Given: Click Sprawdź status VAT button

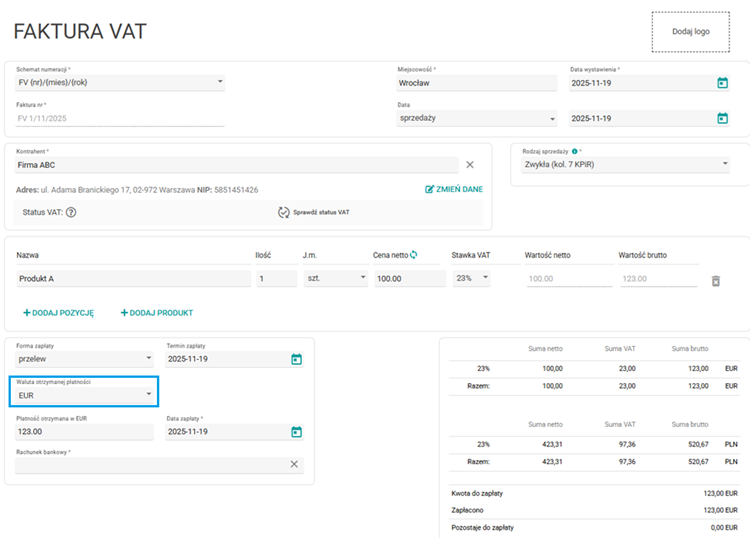Looking at the screenshot, I should point(314,212).
